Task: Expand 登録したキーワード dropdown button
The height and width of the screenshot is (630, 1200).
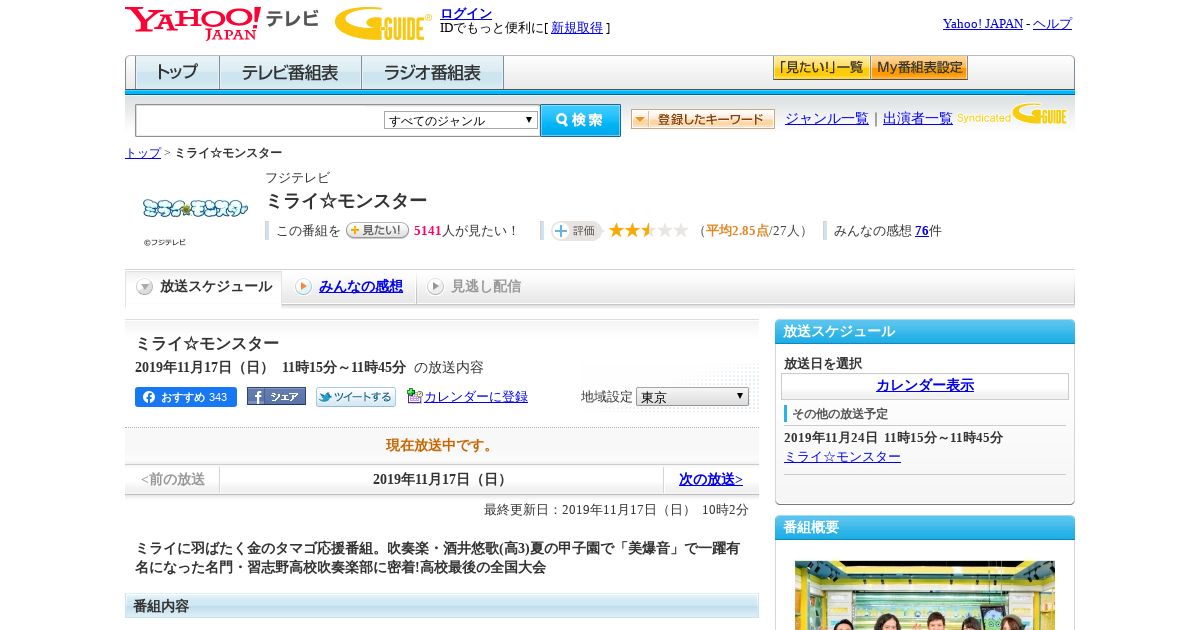Action: pyautogui.click(x=703, y=119)
